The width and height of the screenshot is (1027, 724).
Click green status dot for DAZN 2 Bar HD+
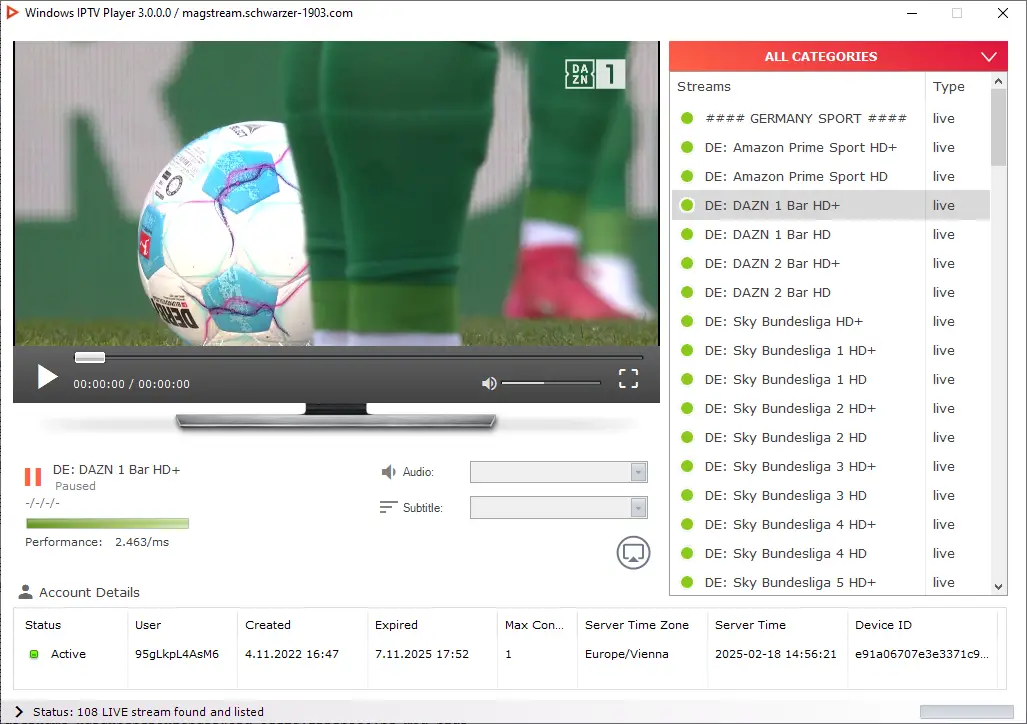click(687, 263)
